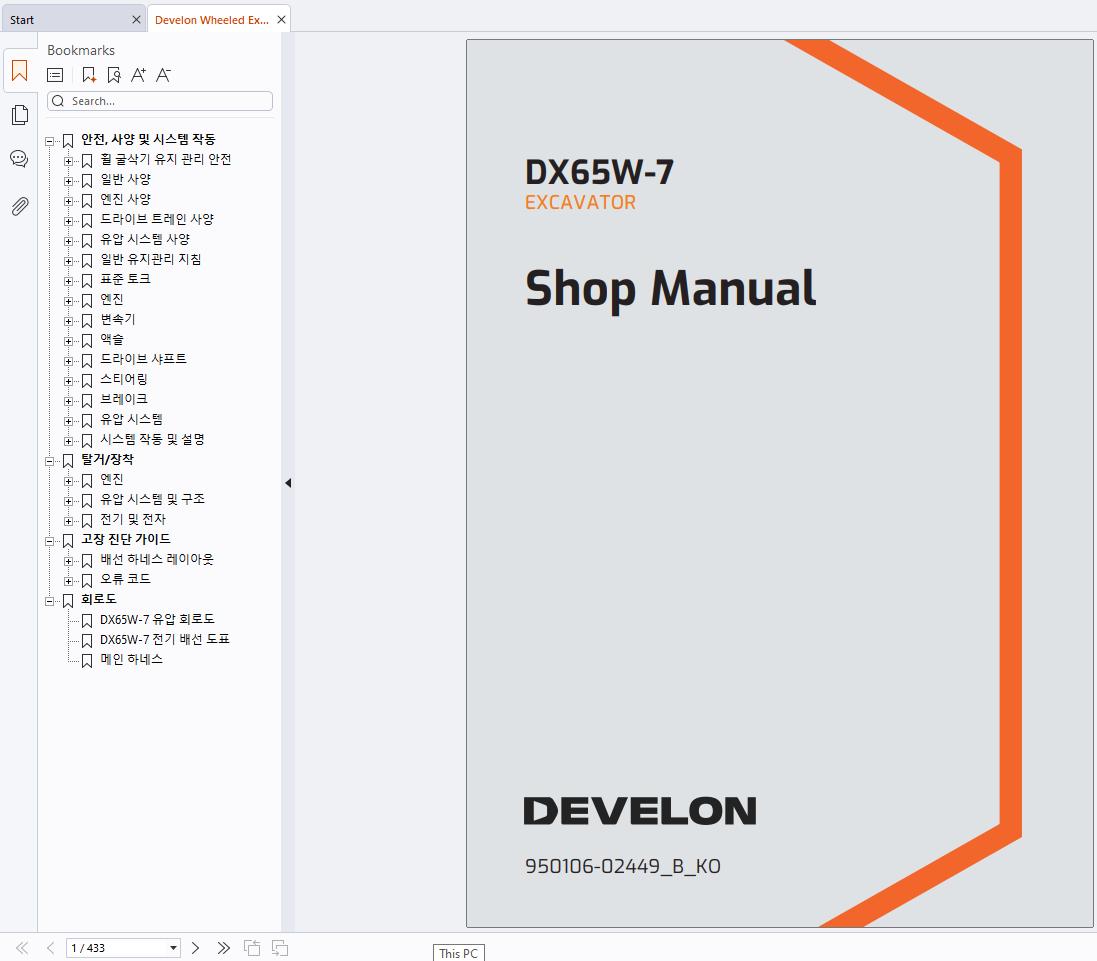The image size is (1097, 961).
Task: Jump to the last page
Action: click(x=223, y=948)
